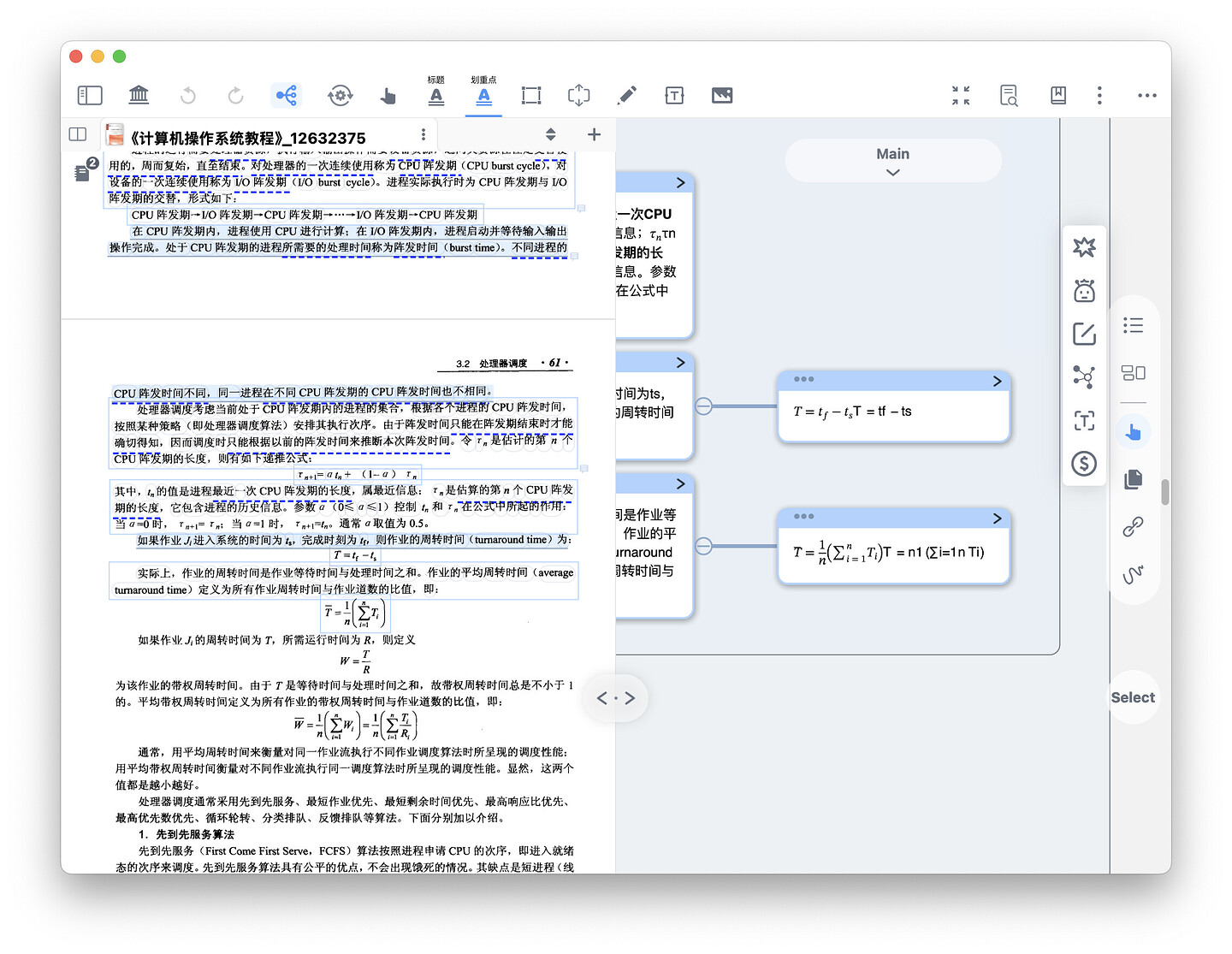Open the vertical three-dot menu
1232x954 pixels.
1099,95
